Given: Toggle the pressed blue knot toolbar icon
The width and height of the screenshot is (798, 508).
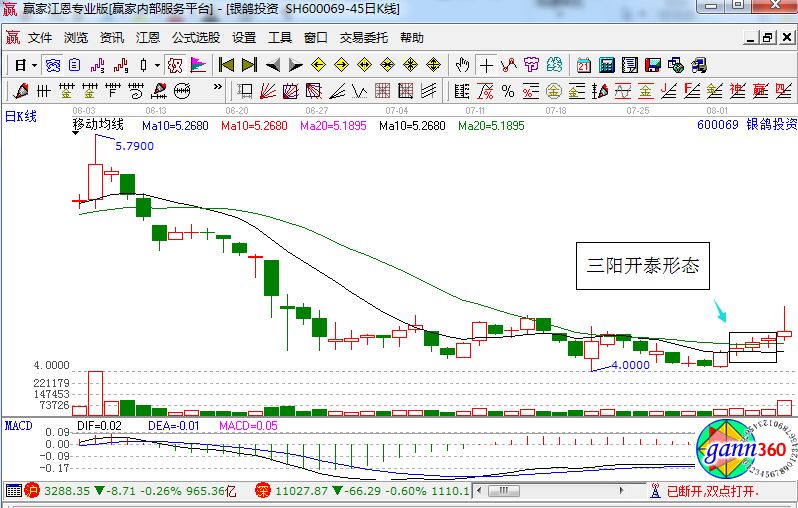Looking at the screenshot, I should click(52, 65).
